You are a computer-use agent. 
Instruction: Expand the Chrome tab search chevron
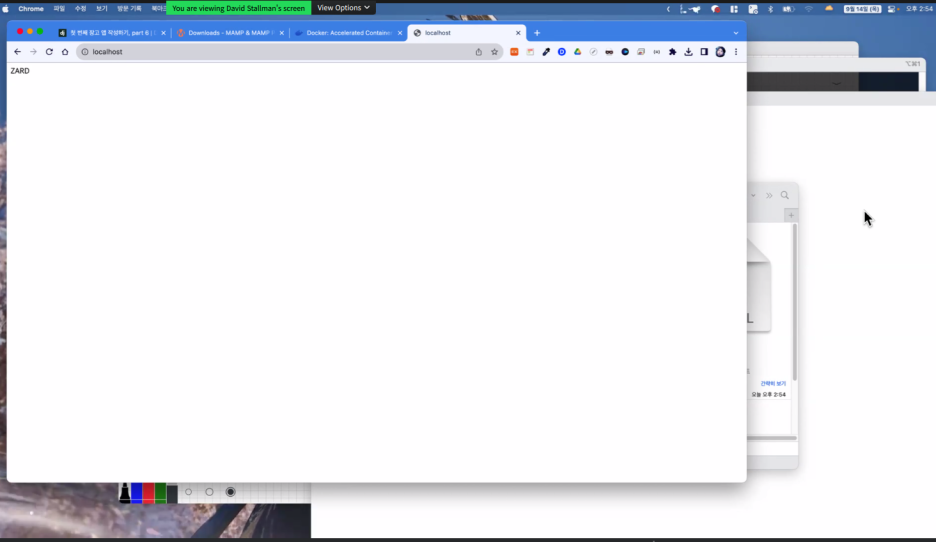coord(735,33)
